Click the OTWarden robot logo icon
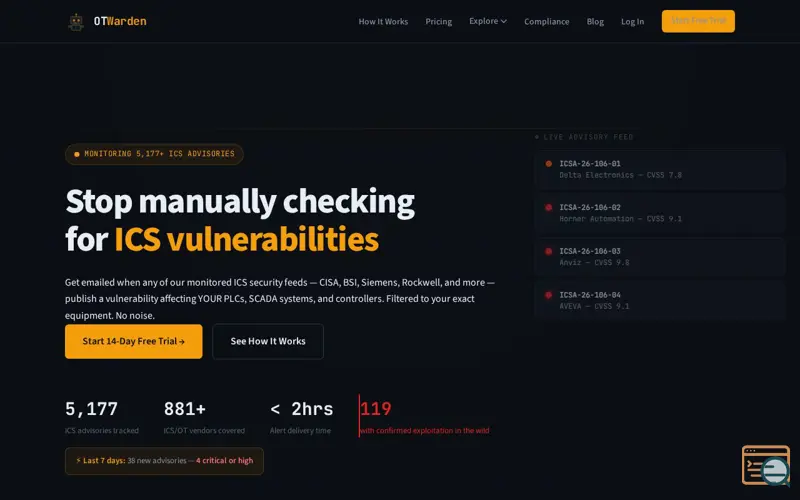The image size is (800, 500). [77, 22]
